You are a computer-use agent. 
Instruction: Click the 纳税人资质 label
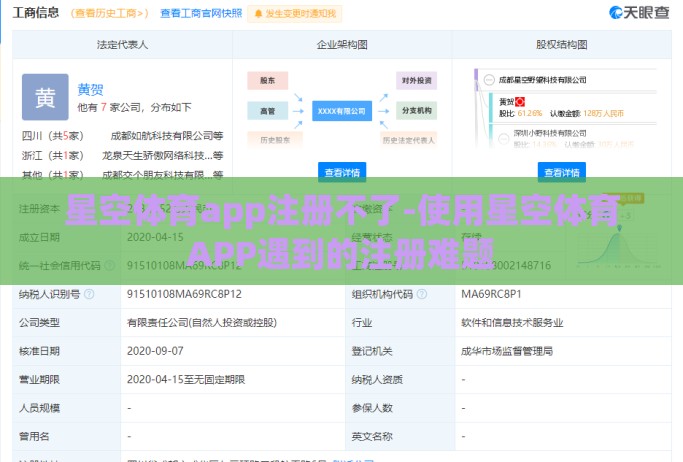(x=377, y=379)
